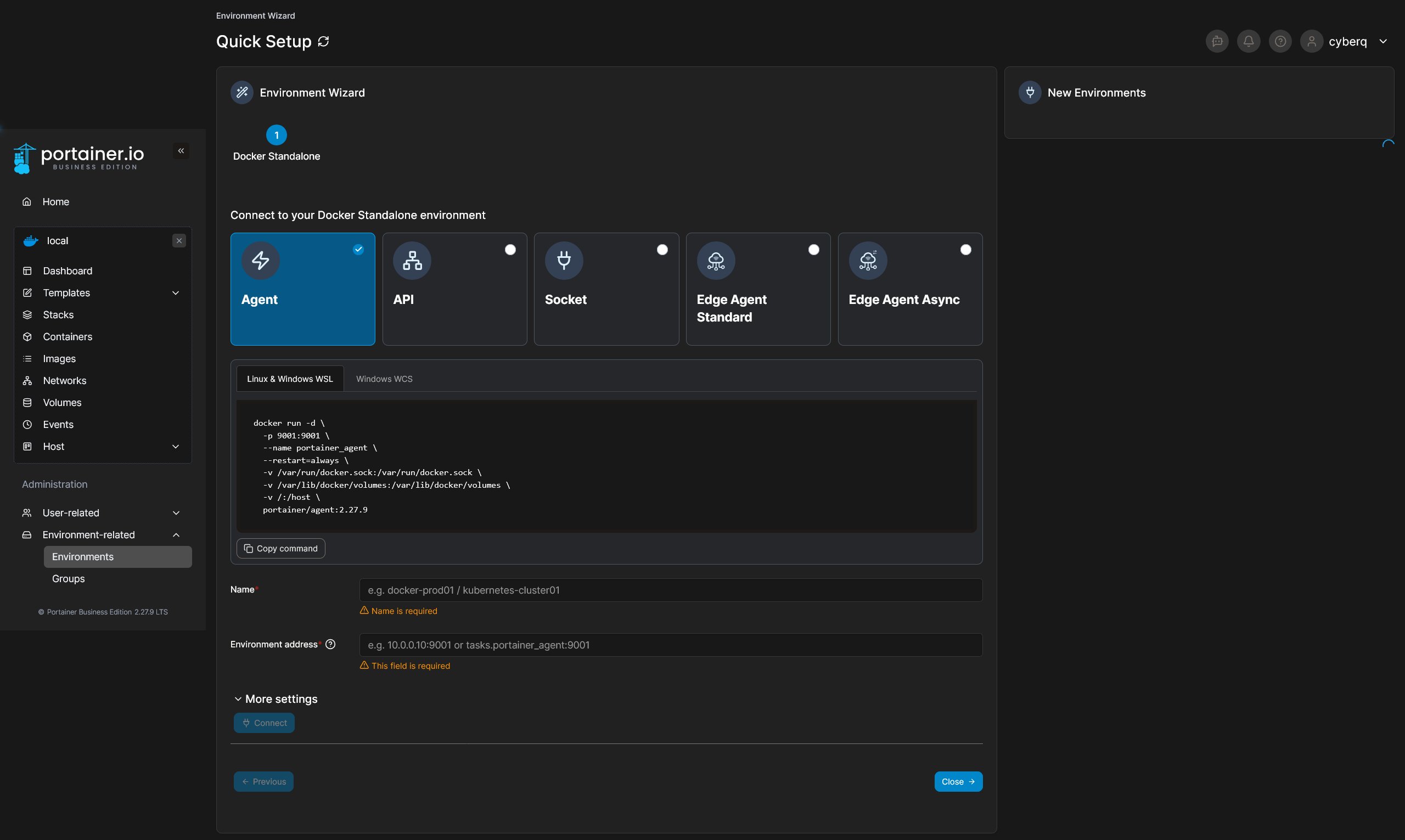The image size is (1405, 840).
Task: Expand the Templates chevron
Action: 176,292
